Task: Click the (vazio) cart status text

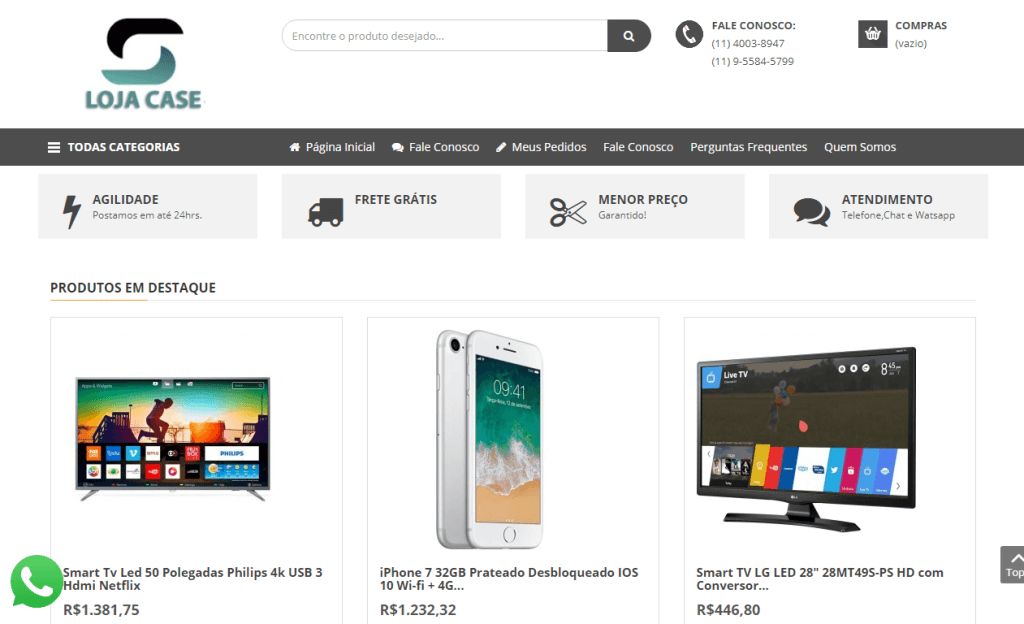Action: click(x=911, y=44)
